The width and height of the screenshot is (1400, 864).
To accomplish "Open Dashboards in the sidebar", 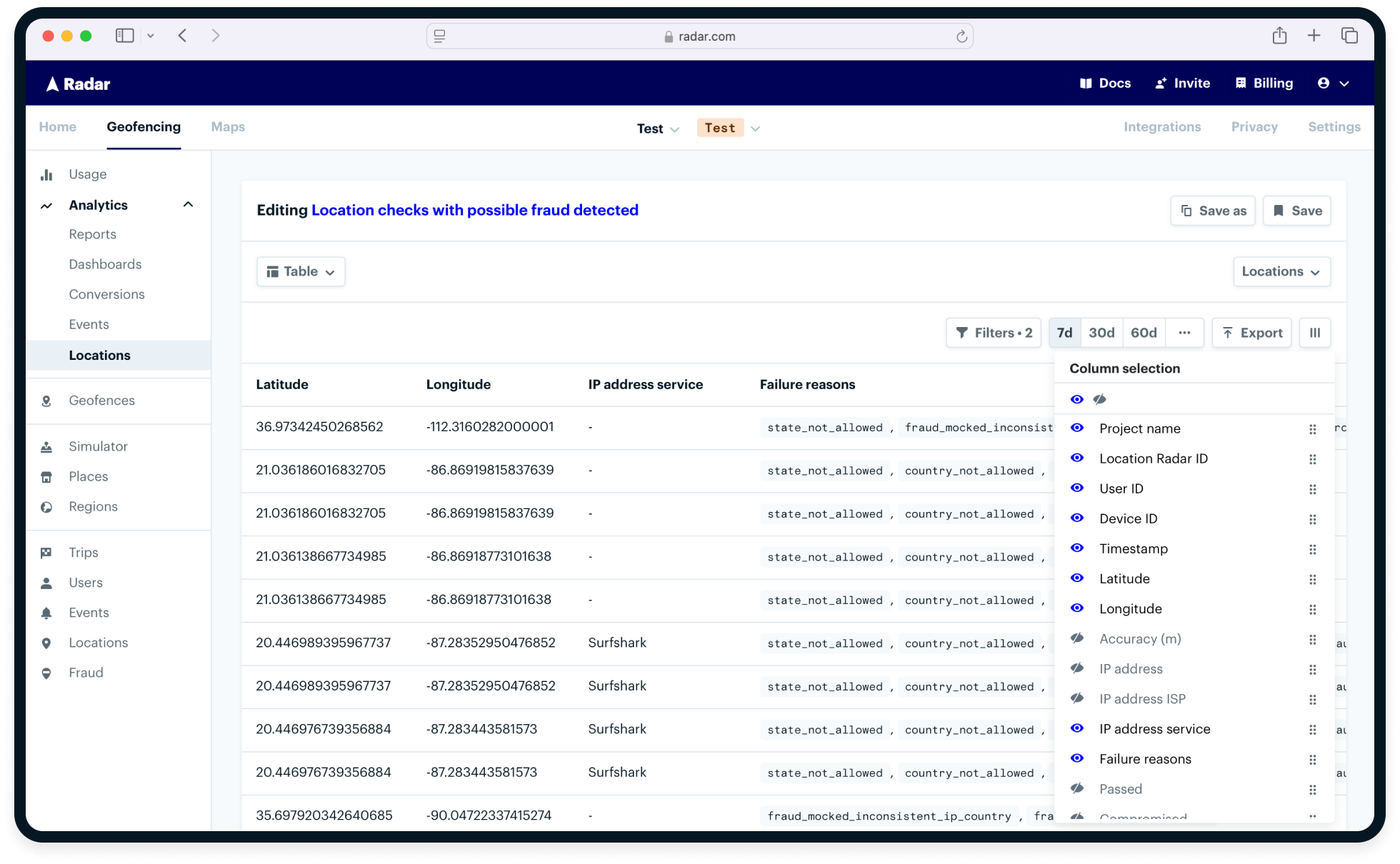I will (105, 264).
